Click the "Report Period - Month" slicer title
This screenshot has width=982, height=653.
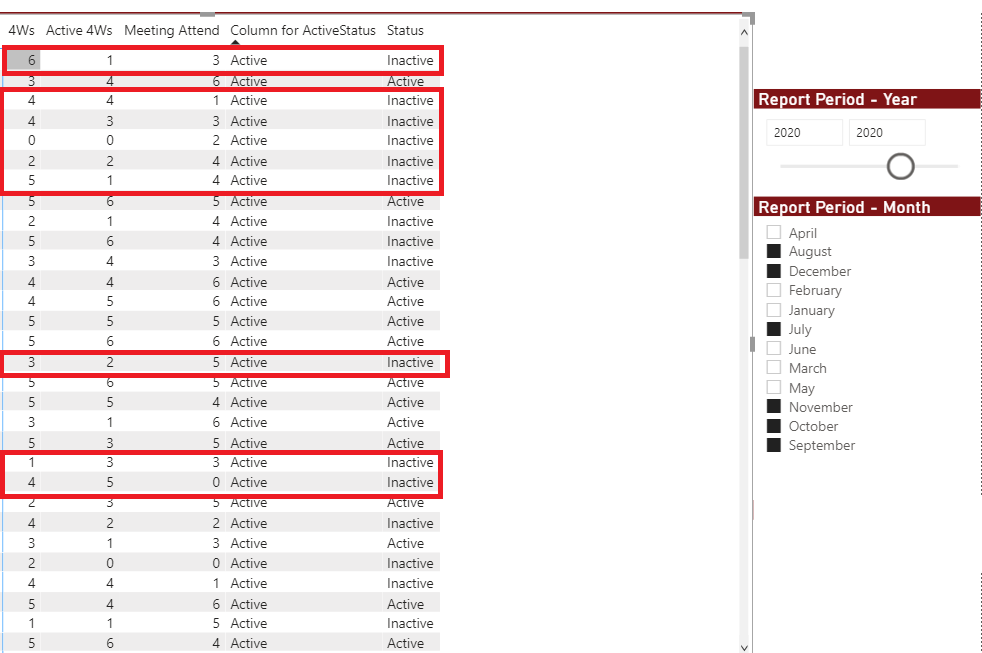coord(844,207)
